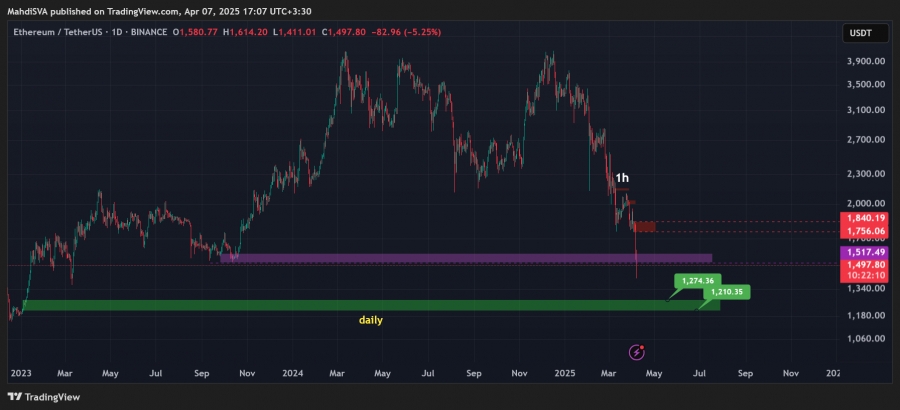Screen dimensions: 900x410
Task: Click the red 1,756.06 price label
Action: (866, 231)
